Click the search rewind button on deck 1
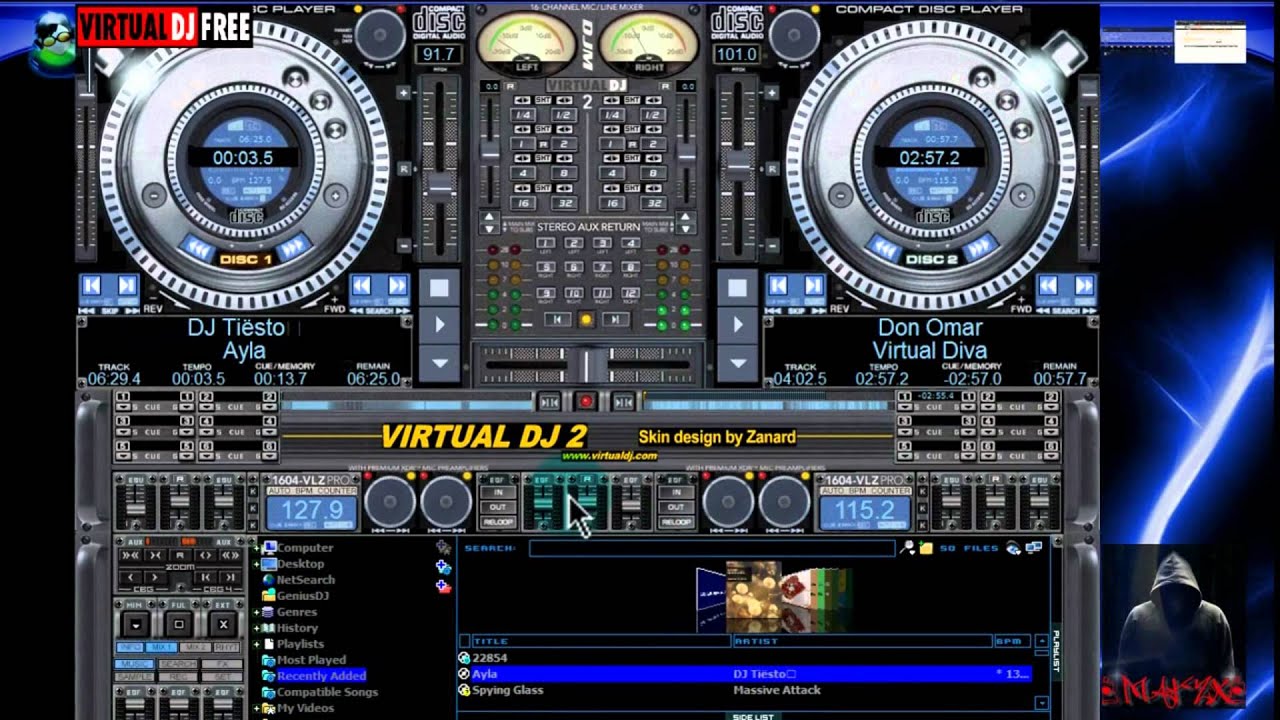 (x=361, y=286)
